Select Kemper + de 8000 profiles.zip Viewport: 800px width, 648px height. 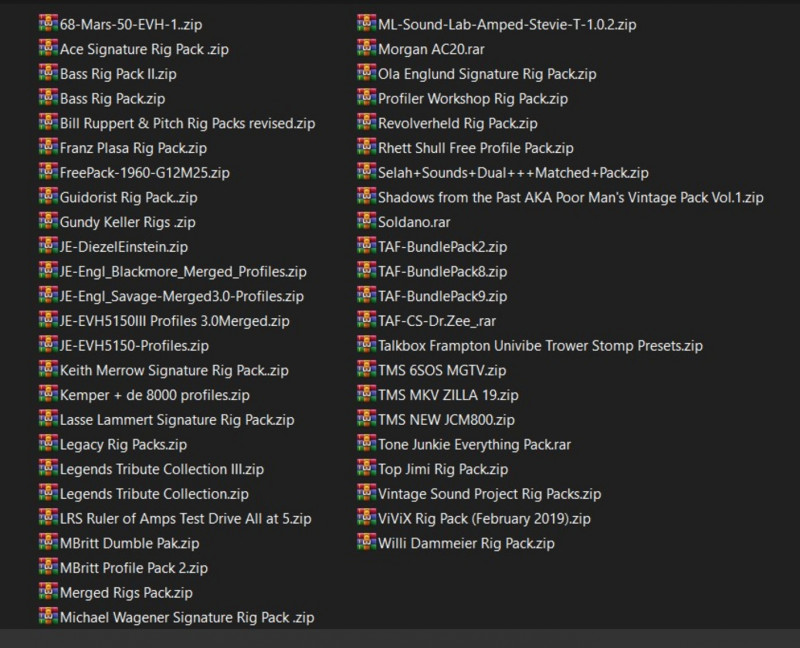click(x=154, y=395)
